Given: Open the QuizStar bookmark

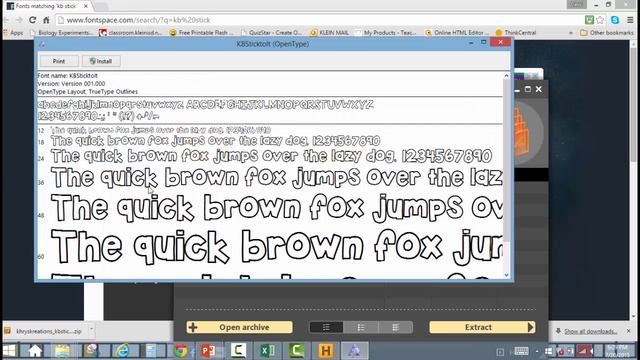Looking at the screenshot, I should pos(271,33).
